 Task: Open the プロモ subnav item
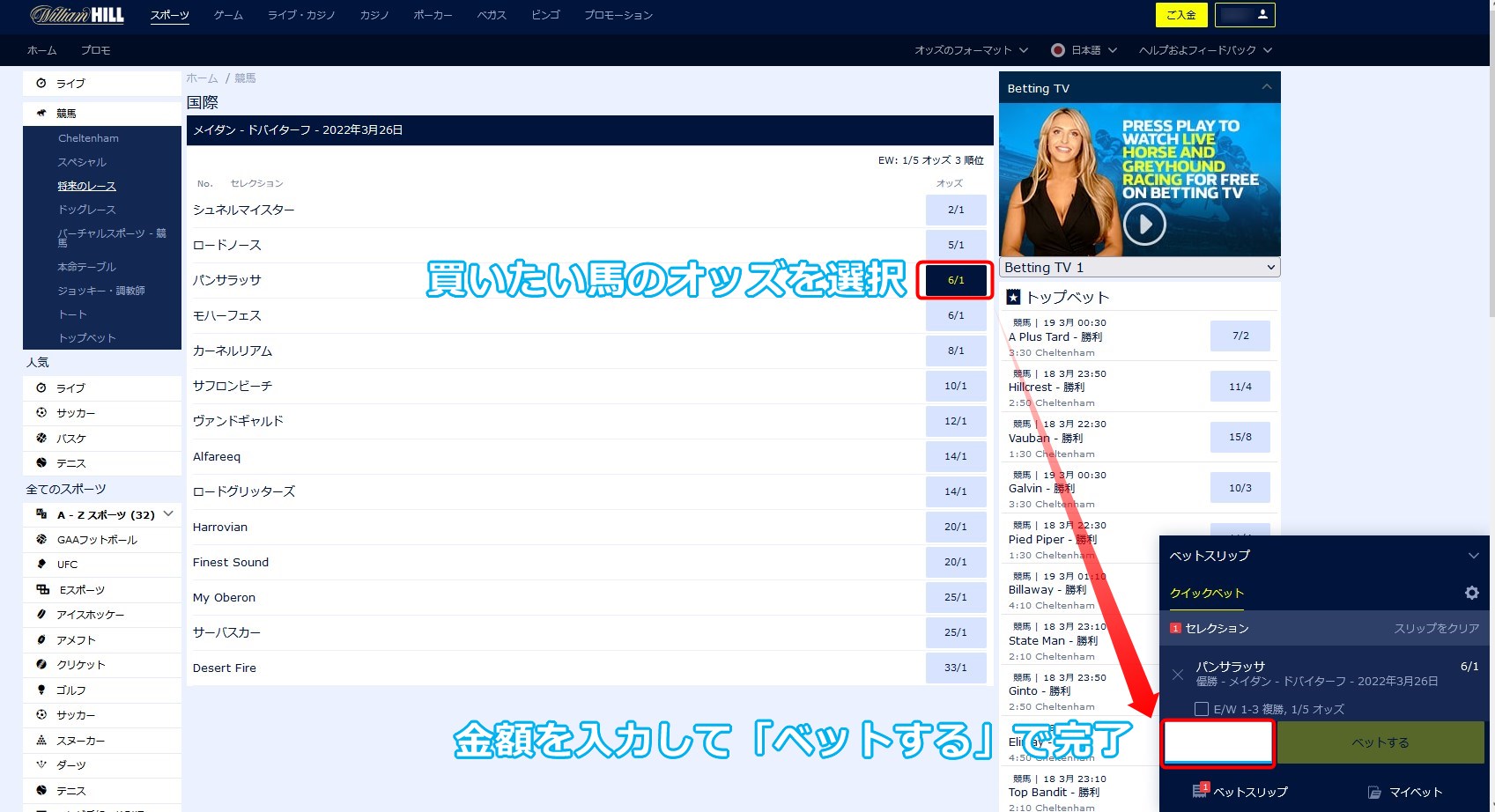pyautogui.click(x=95, y=50)
